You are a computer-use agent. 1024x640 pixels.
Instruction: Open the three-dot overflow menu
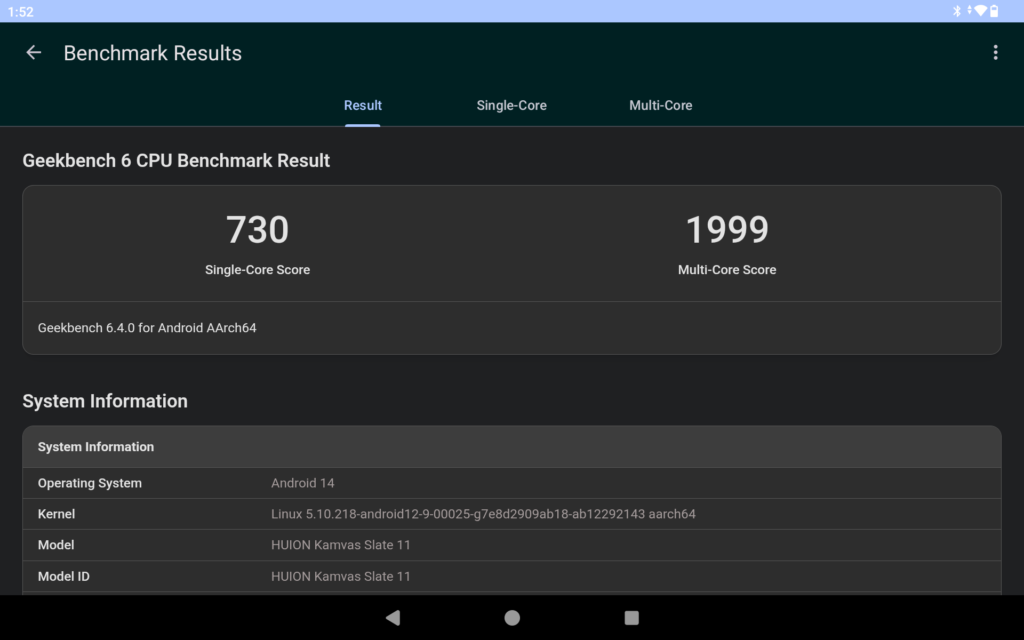995,53
